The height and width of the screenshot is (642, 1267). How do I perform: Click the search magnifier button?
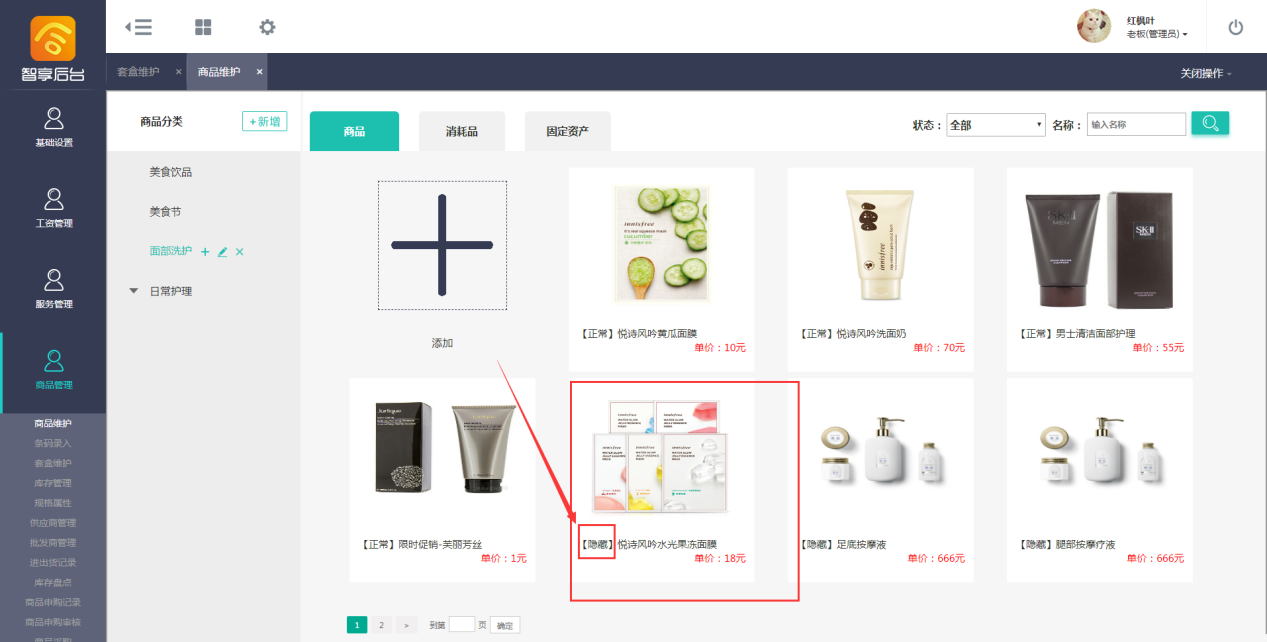pyautogui.click(x=1210, y=124)
